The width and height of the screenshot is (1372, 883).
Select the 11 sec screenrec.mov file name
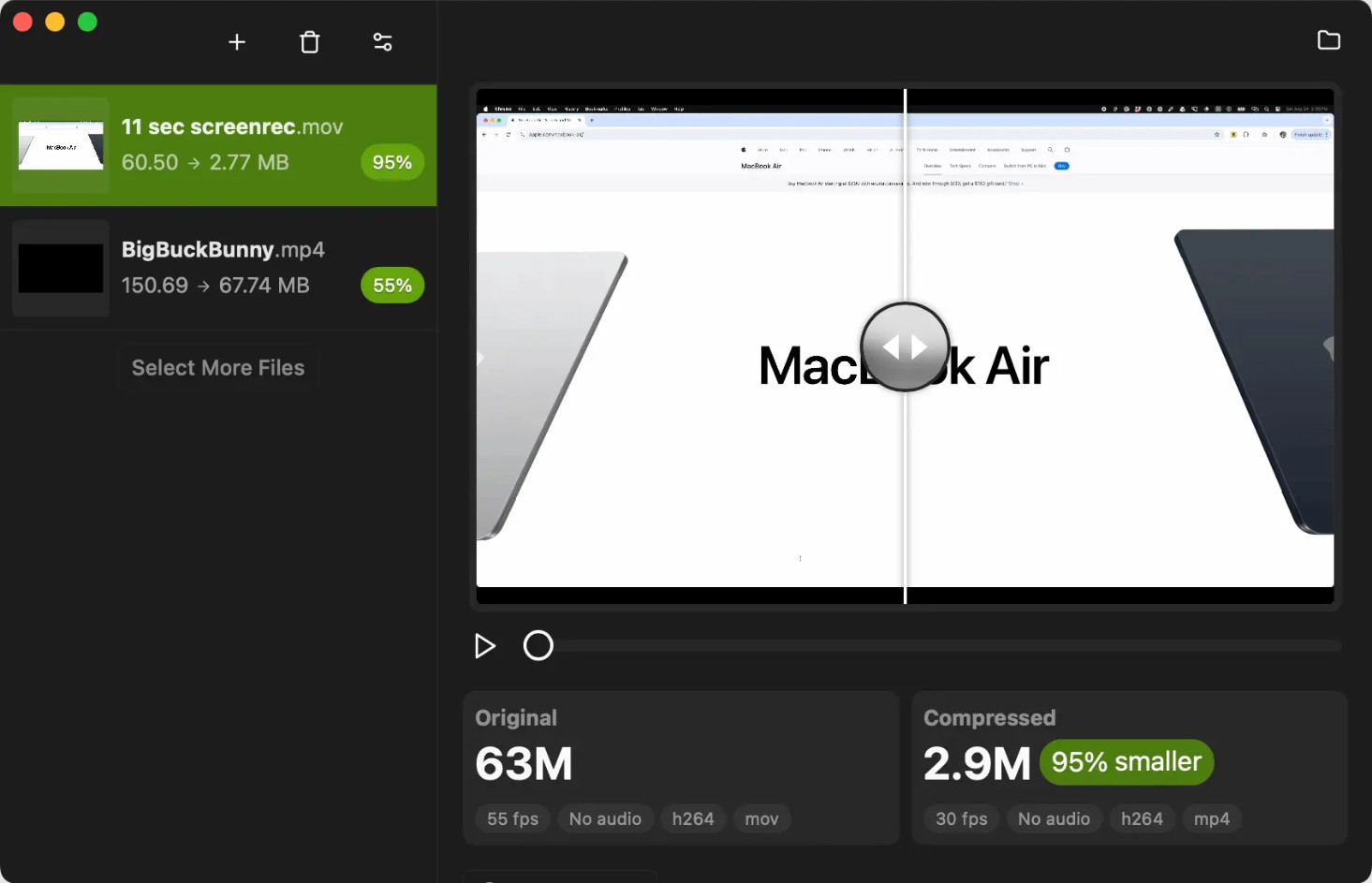[232, 126]
